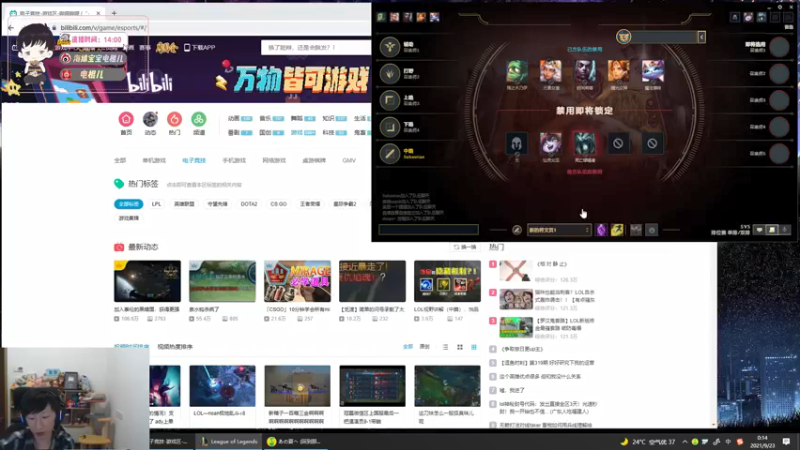The image size is (800, 450).
Task: Click the fifth empty ban slot icon
Action: 652,144
